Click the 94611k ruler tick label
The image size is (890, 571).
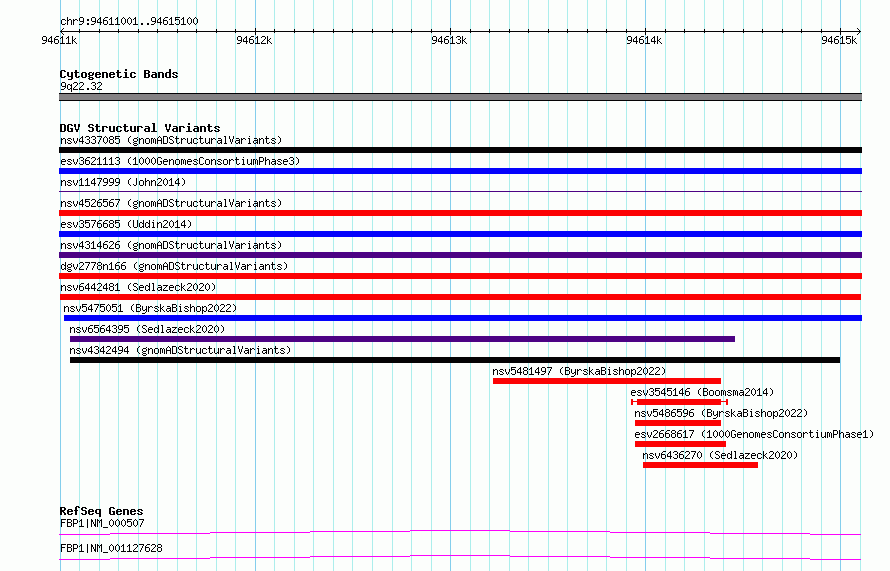pos(59,40)
